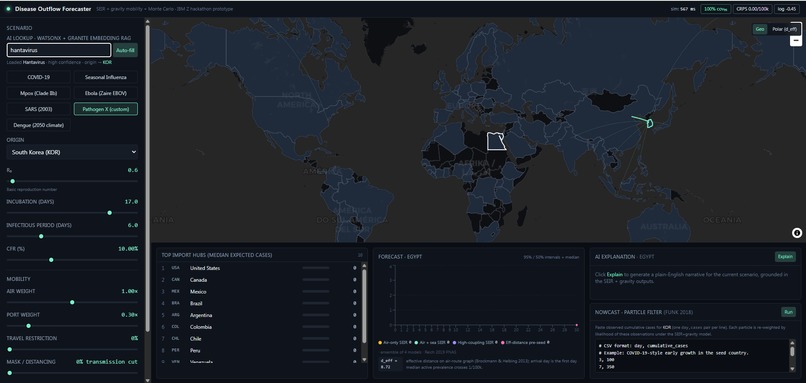The image size is (806, 383).
Task: Click the d_eff = 0.72 value box
Action: point(389,364)
